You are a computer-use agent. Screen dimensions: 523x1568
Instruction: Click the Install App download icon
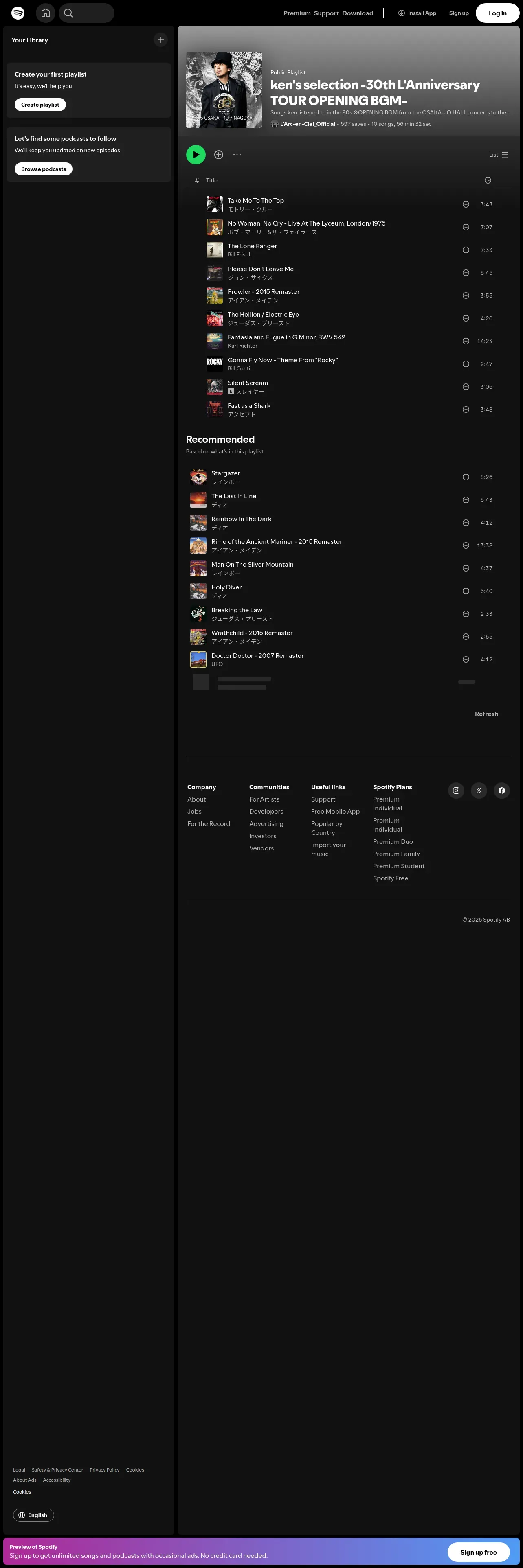coord(401,13)
